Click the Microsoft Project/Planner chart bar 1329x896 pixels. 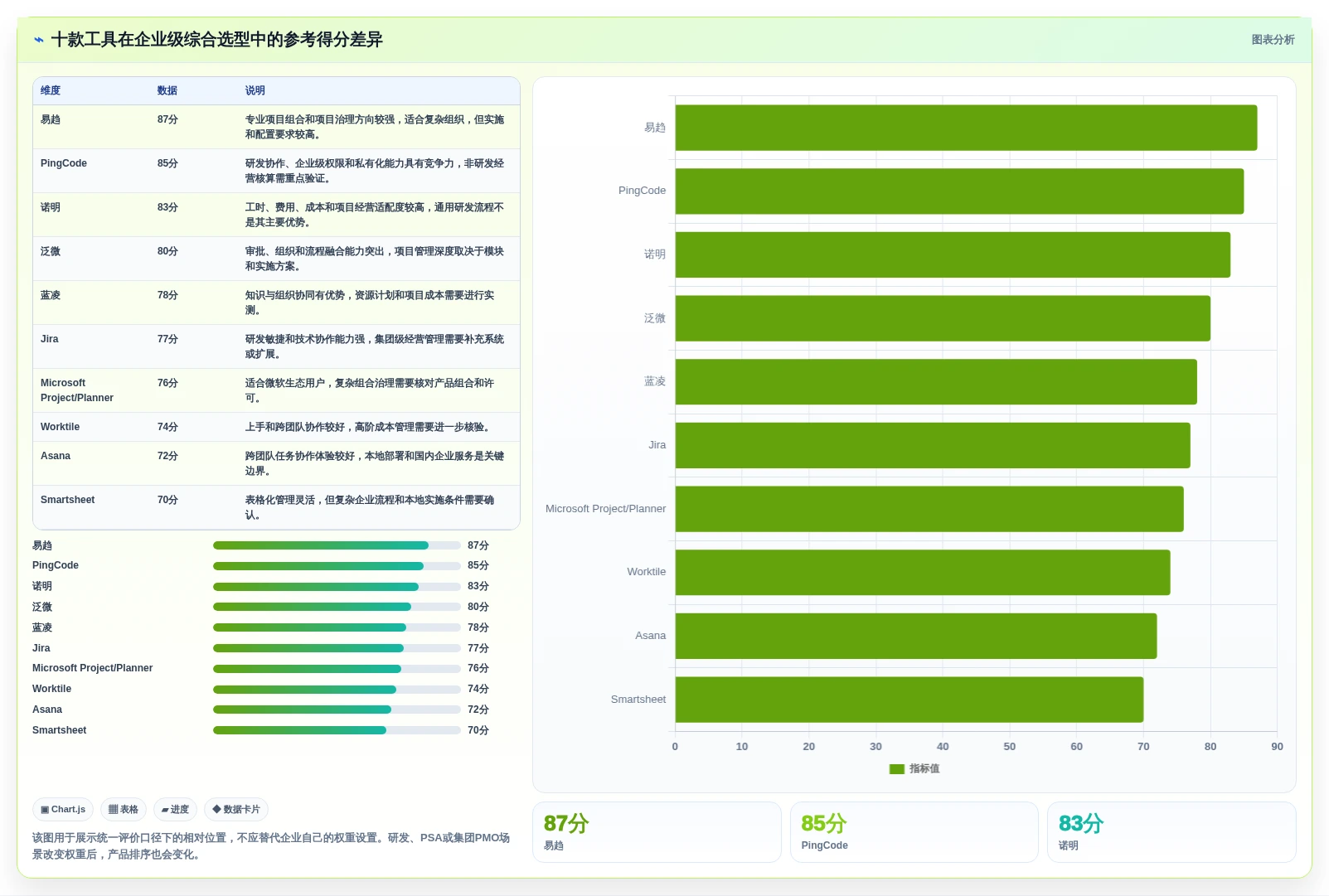coord(929,509)
